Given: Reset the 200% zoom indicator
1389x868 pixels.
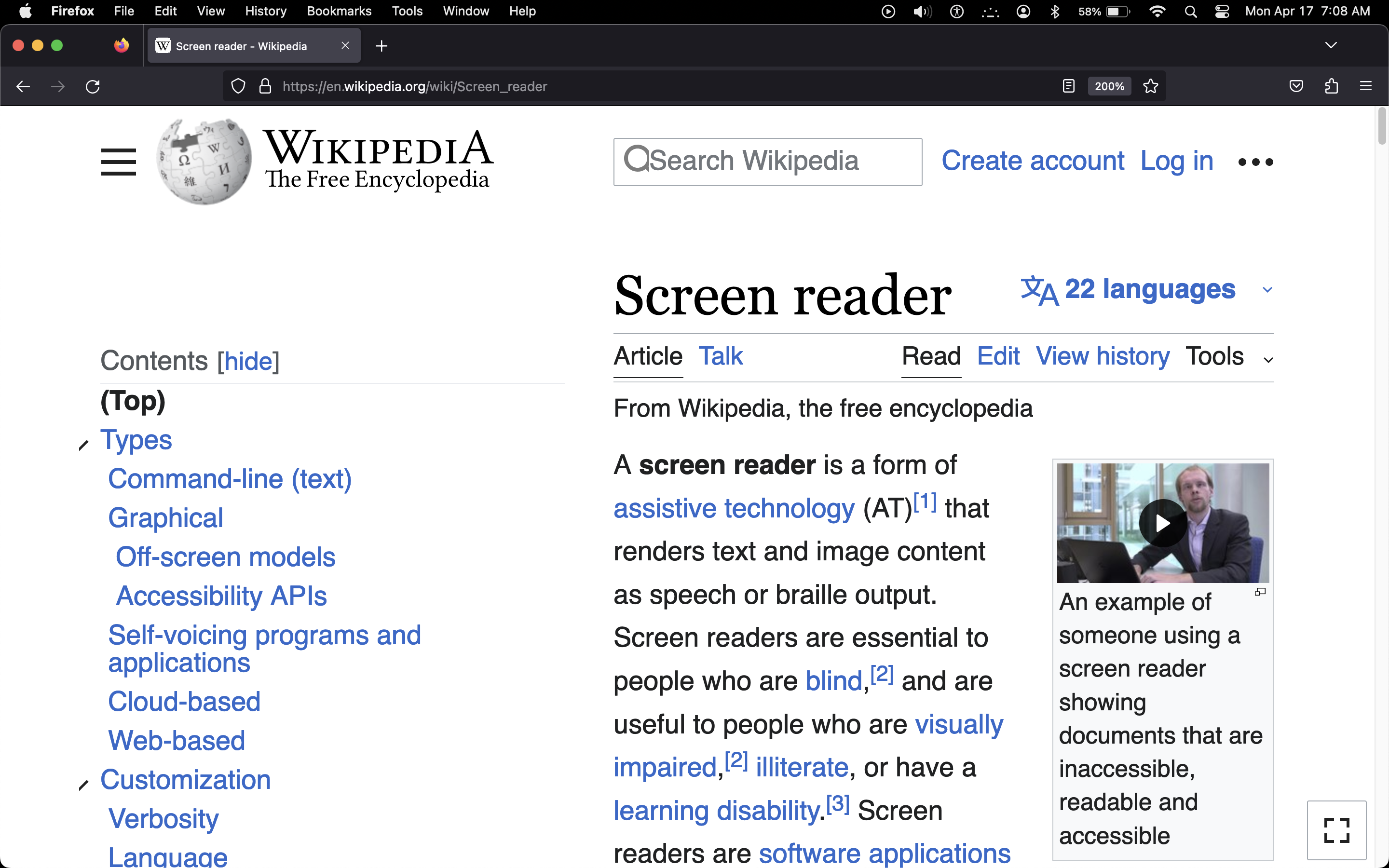Looking at the screenshot, I should pos(1109,87).
